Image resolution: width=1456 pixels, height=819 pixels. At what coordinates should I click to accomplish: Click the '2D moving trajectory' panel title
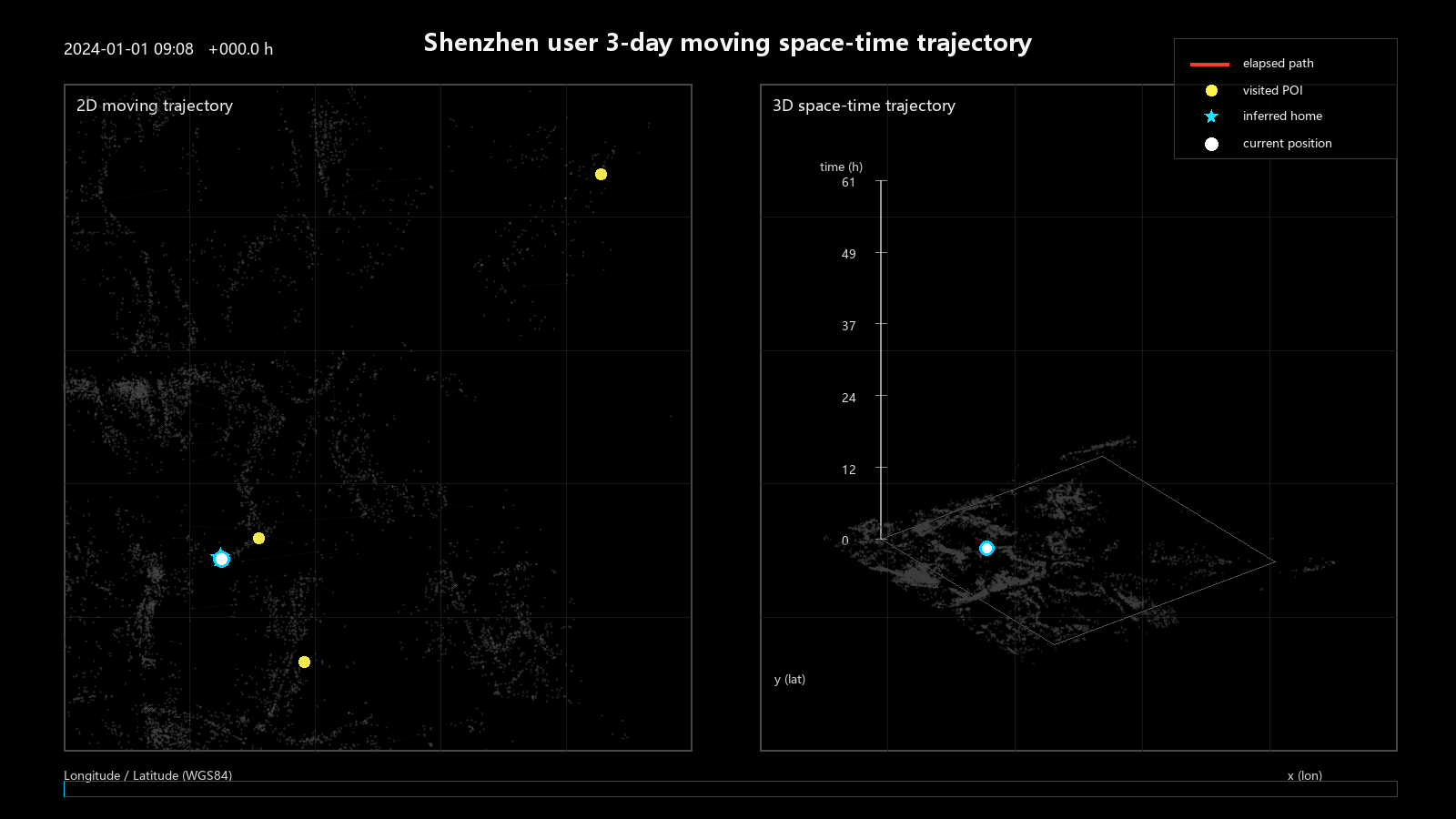[x=155, y=106]
